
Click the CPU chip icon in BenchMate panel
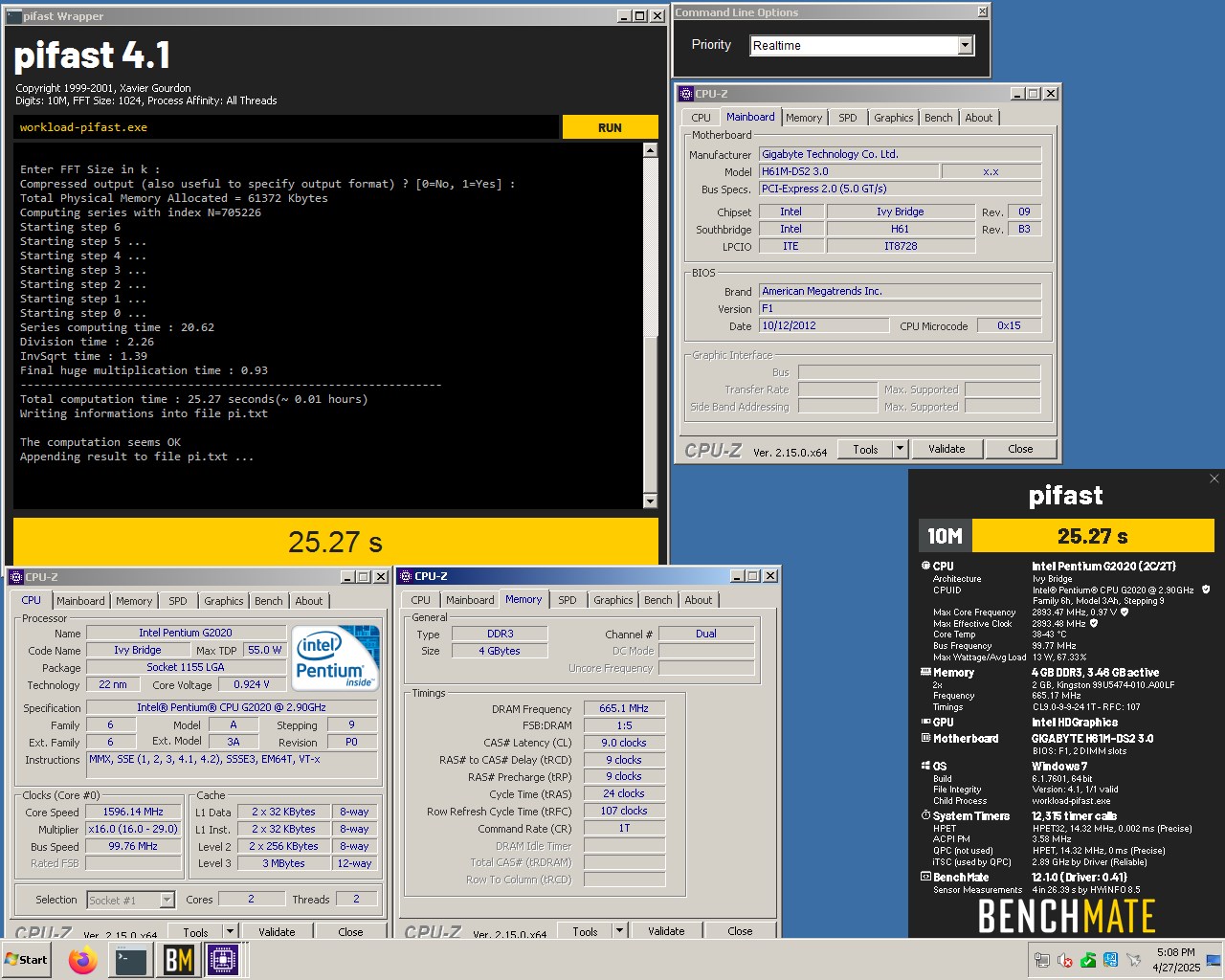pos(925,566)
